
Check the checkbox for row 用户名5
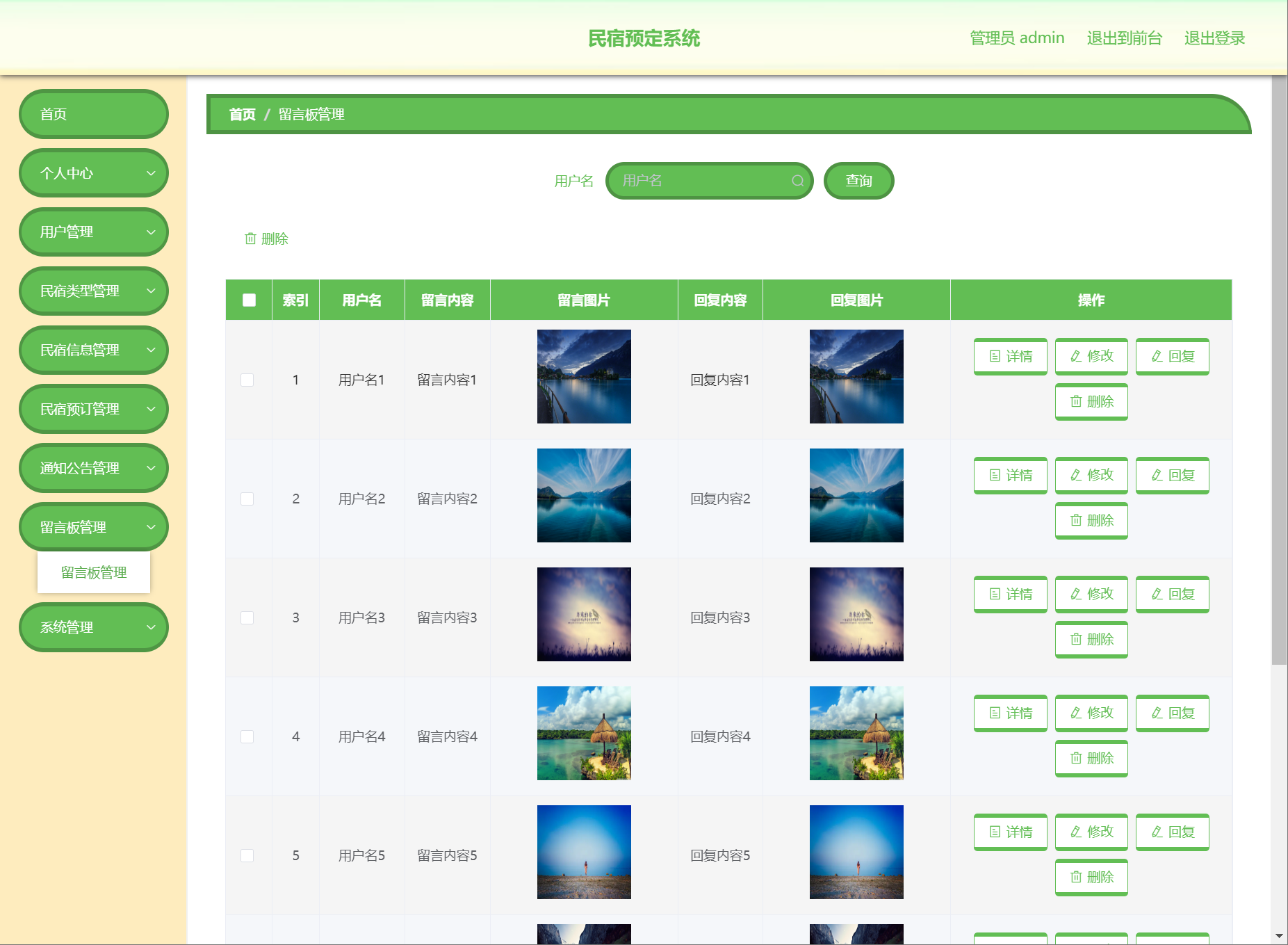coord(247,855)
